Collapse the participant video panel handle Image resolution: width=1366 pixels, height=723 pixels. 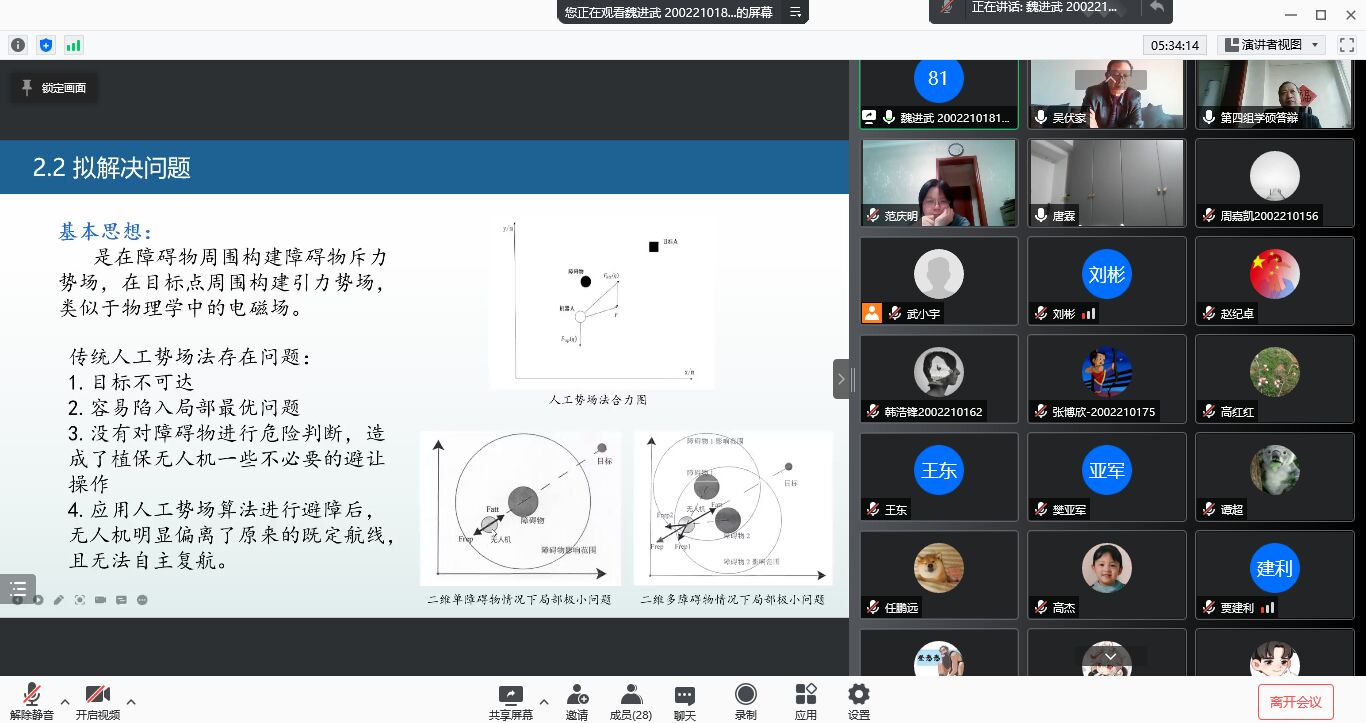pos(841,379)
